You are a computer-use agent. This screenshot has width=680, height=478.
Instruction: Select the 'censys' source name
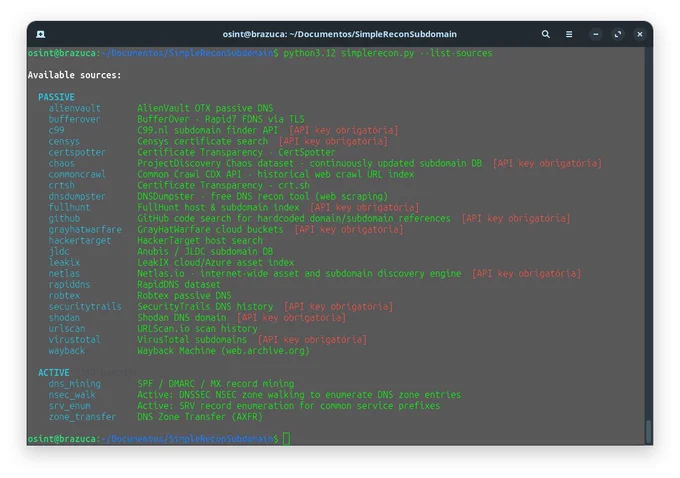(64, 141)
